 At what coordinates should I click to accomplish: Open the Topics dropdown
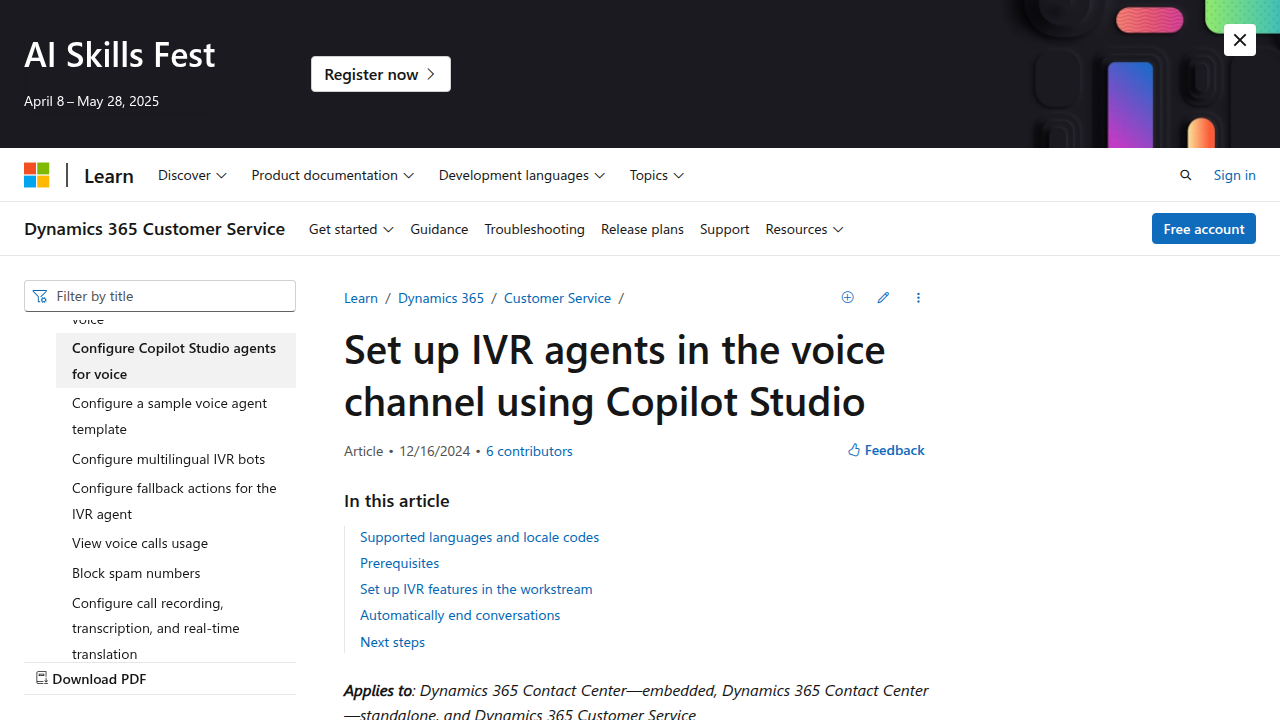click(657, 175)
